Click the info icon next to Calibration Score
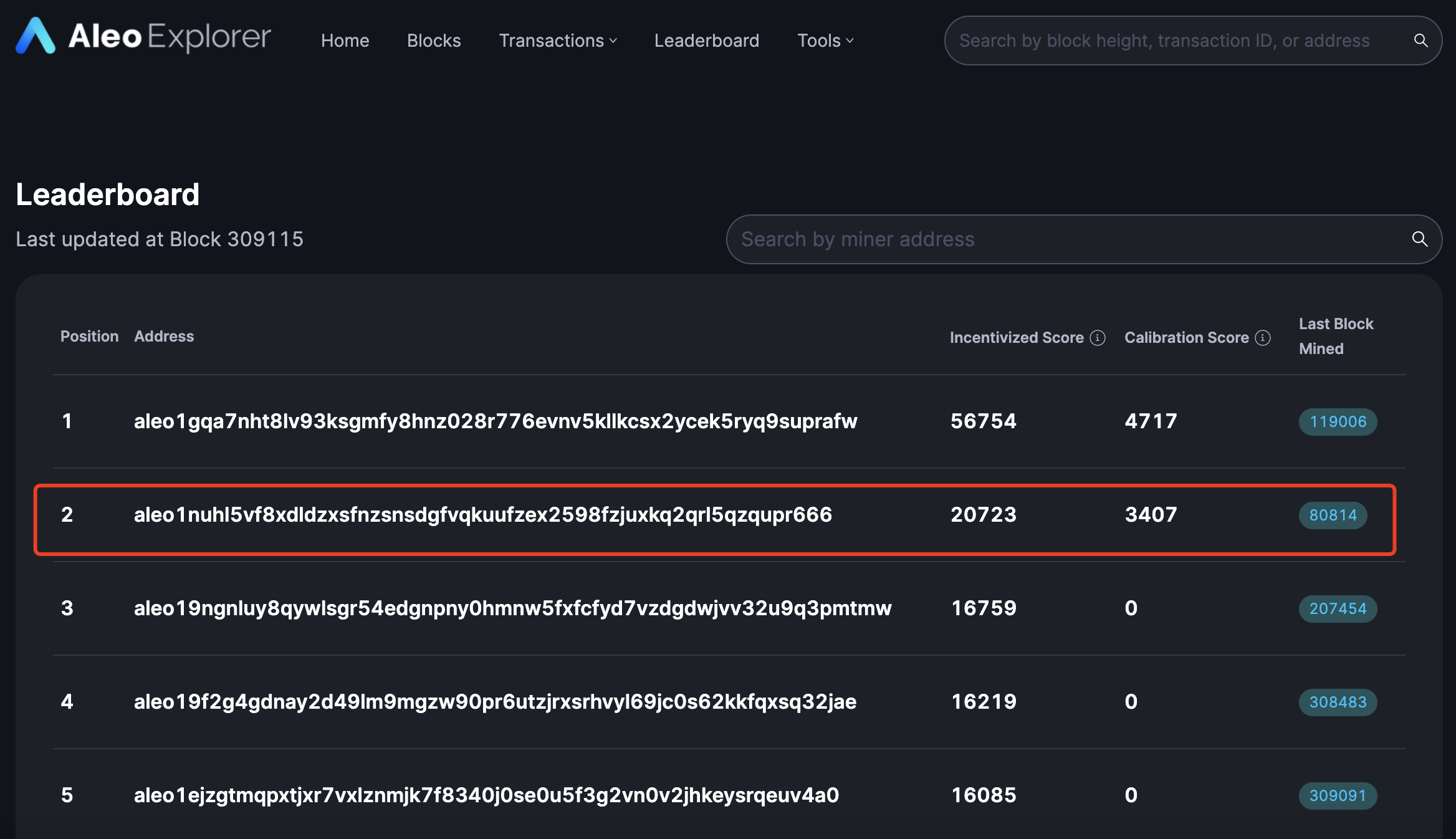Screen dimensions: 1456x839 [1263, 337]
